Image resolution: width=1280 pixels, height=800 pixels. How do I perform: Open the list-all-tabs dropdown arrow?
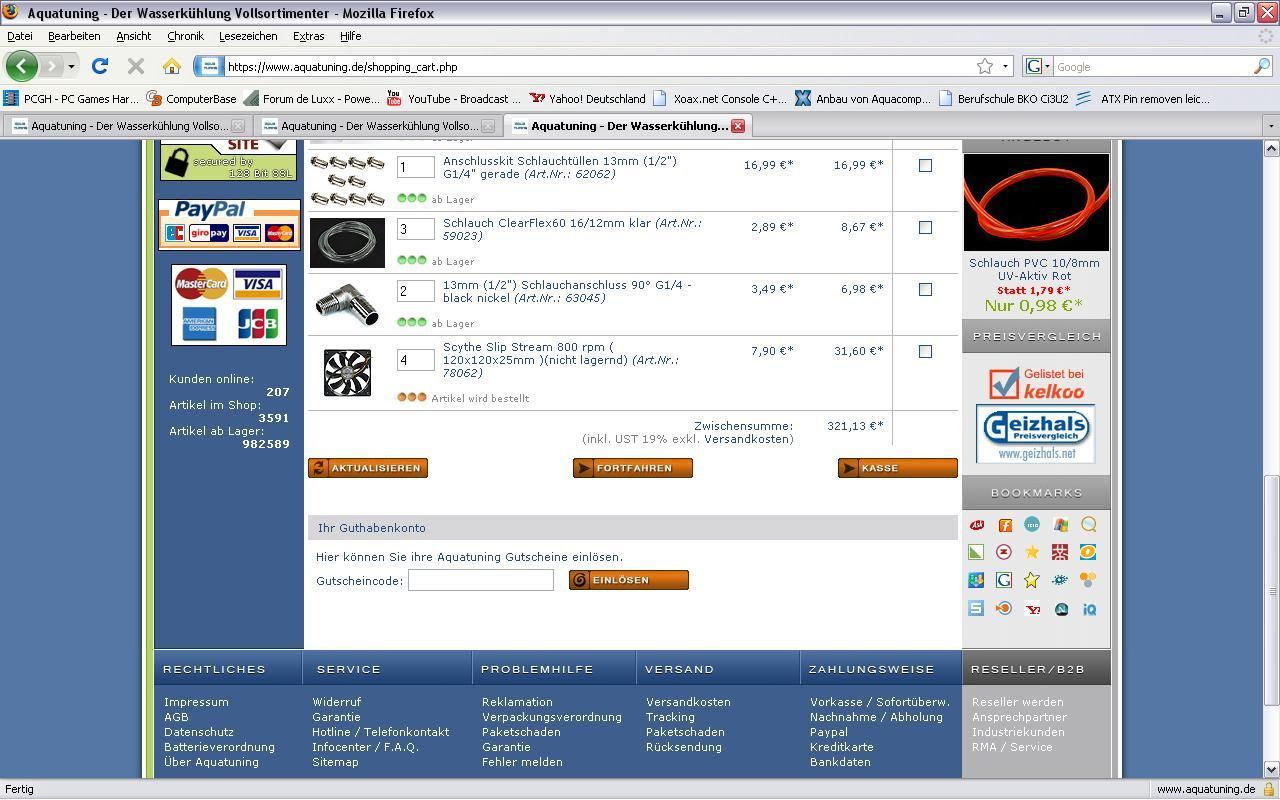click(1271, 126)
